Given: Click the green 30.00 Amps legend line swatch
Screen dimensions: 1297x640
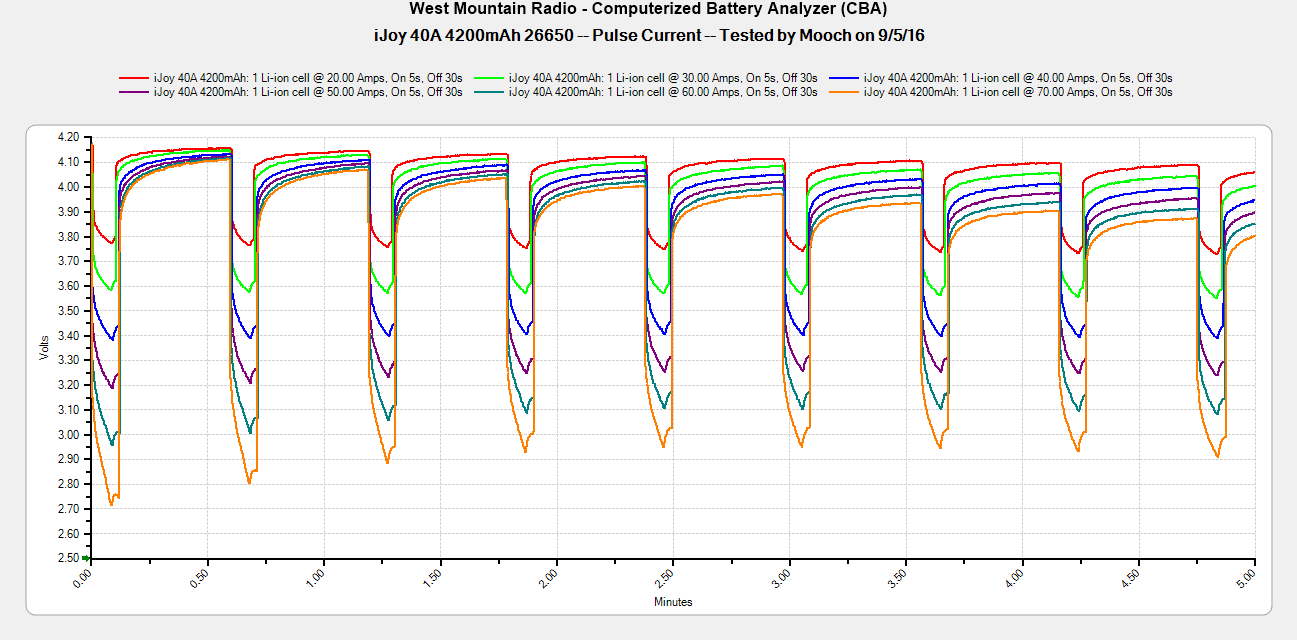Looking at the screenshot, I should click(x=489, y=77).
